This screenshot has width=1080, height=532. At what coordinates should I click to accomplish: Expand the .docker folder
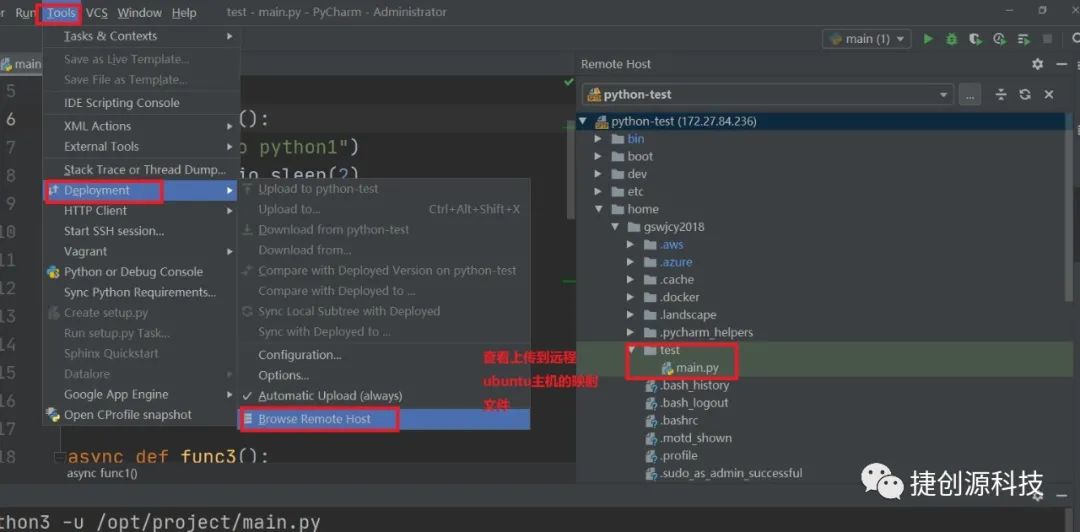click(x=631, y=297)
